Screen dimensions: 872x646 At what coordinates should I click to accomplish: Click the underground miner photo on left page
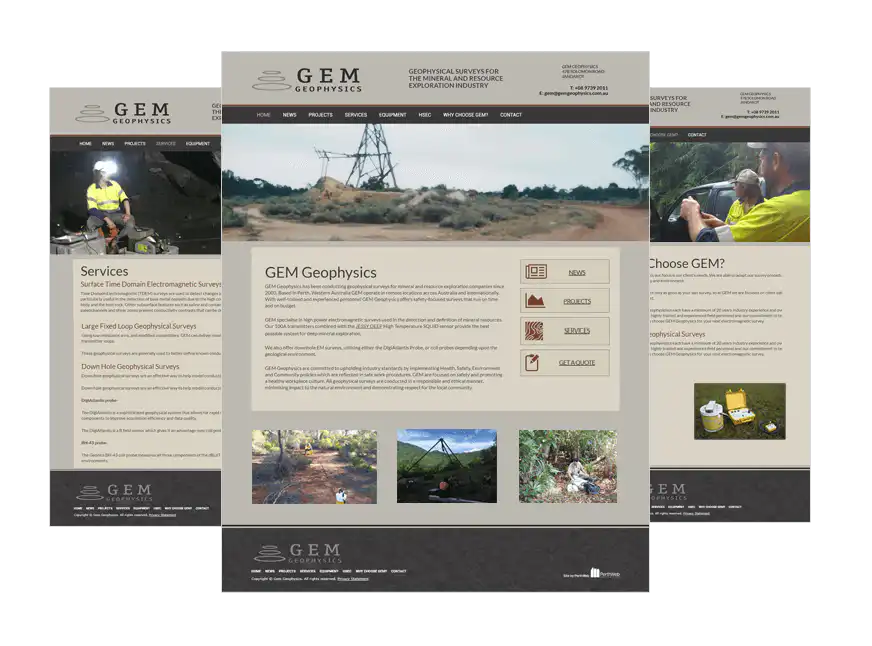pyautogui.click(x=136, y=202)
